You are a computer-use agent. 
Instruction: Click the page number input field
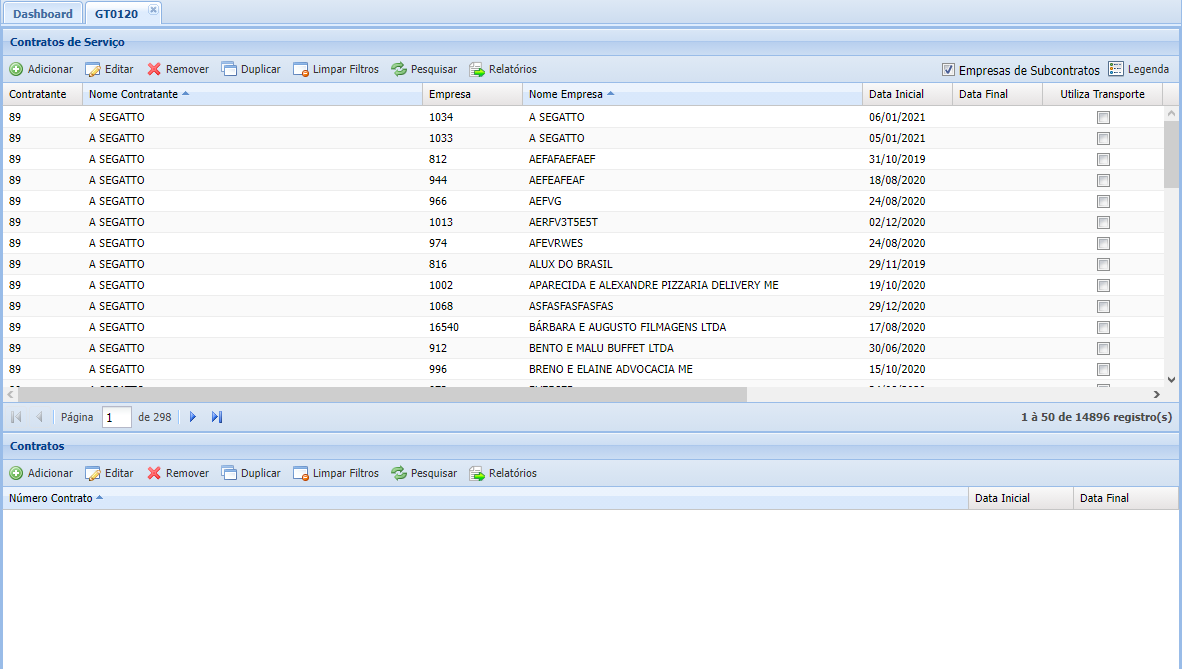click(117, 417)
